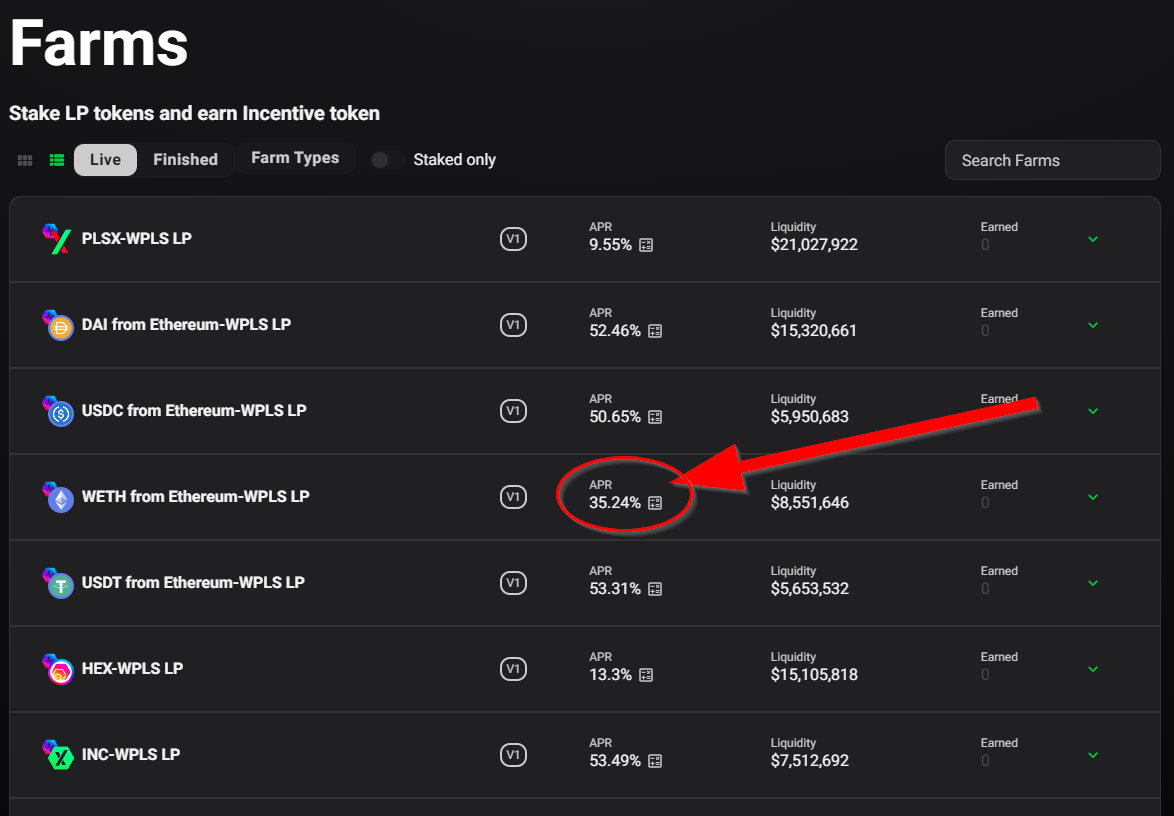
Task: Open APR calculator for WETH from Ethereum-WPLS LP
Action: (x=655, y=503)
